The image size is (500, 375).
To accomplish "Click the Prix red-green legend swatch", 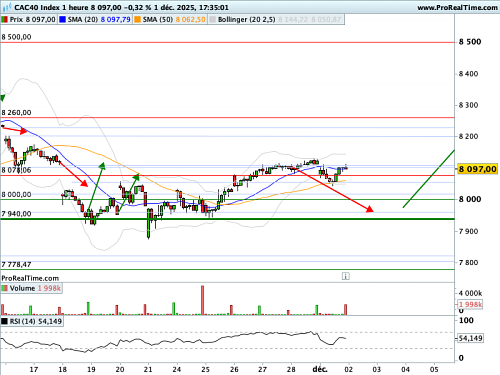I will point(5,20).
